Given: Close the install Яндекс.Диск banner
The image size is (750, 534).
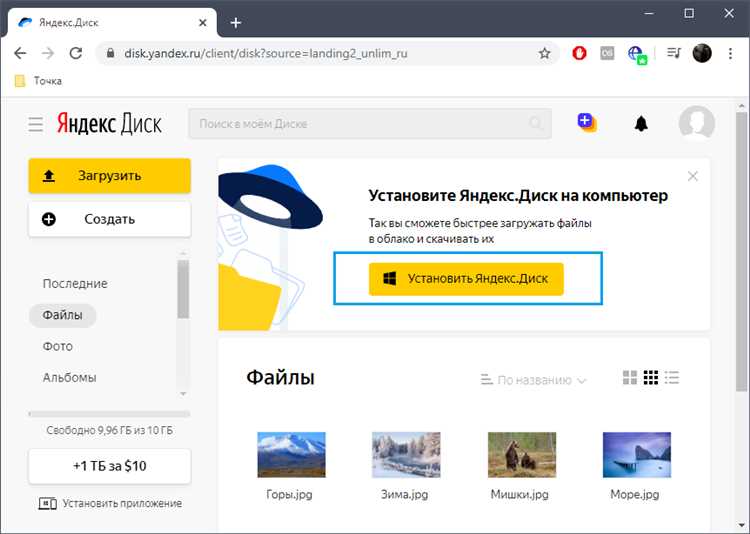Looking at the screenshot, I should (693, 176).
